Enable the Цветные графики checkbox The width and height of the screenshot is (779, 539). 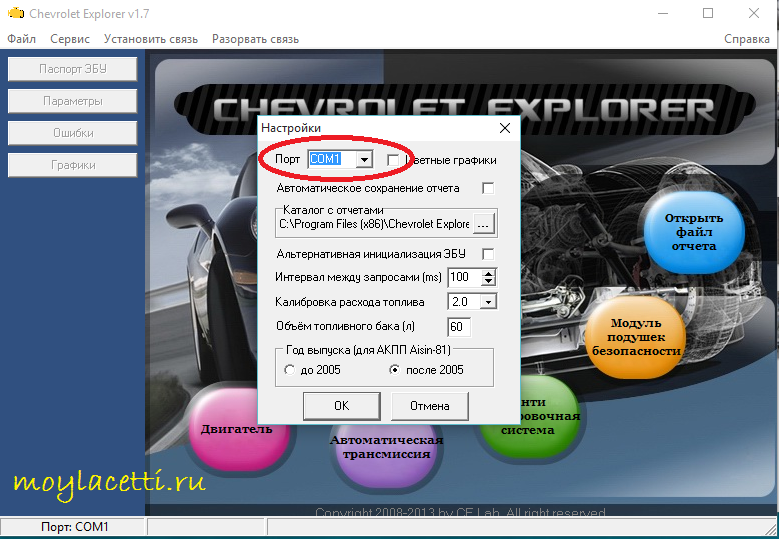point(393,160)
